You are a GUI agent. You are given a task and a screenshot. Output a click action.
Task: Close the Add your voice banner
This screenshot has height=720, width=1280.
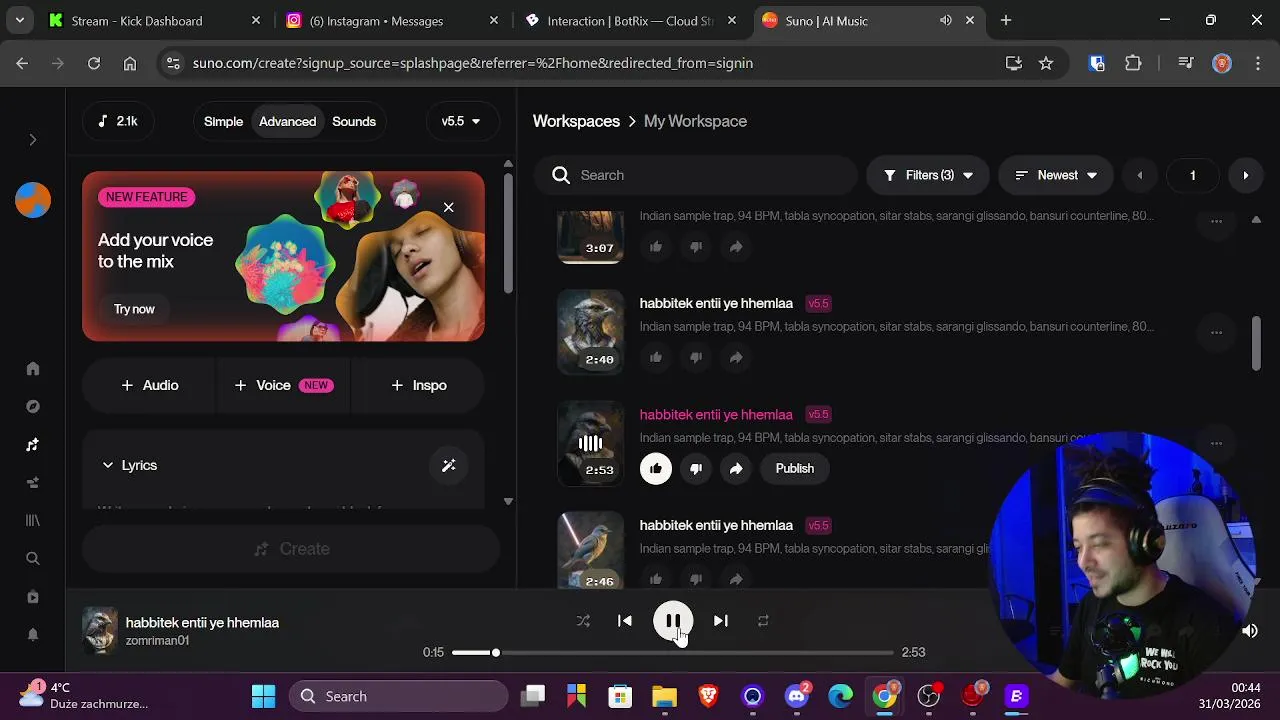coord(448,207)
